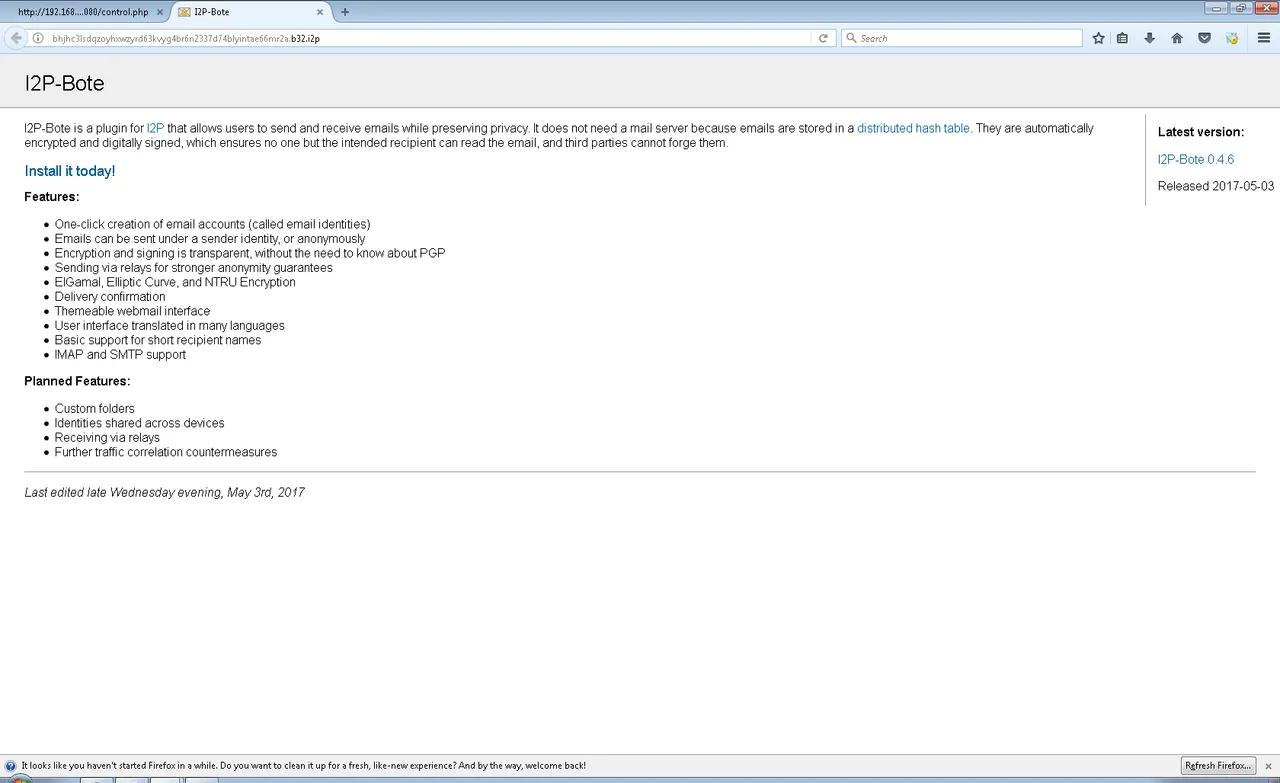Dismiss the Firefox refresh notification bar
Screen dimensions: 1280x783
(1268, 766)
